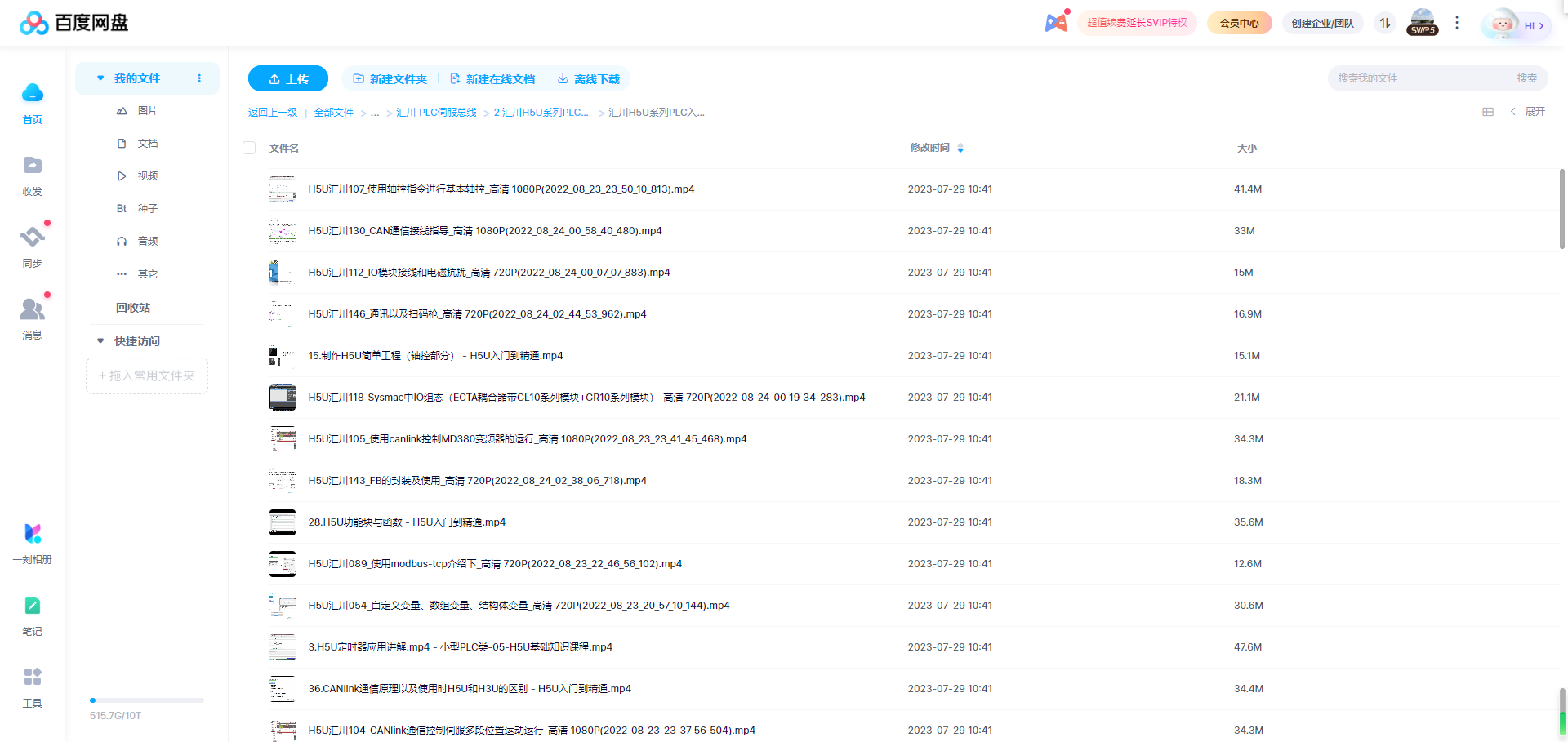Open file H5U汇川146_通讯以及扫码枪

click(x=477, y=314)
